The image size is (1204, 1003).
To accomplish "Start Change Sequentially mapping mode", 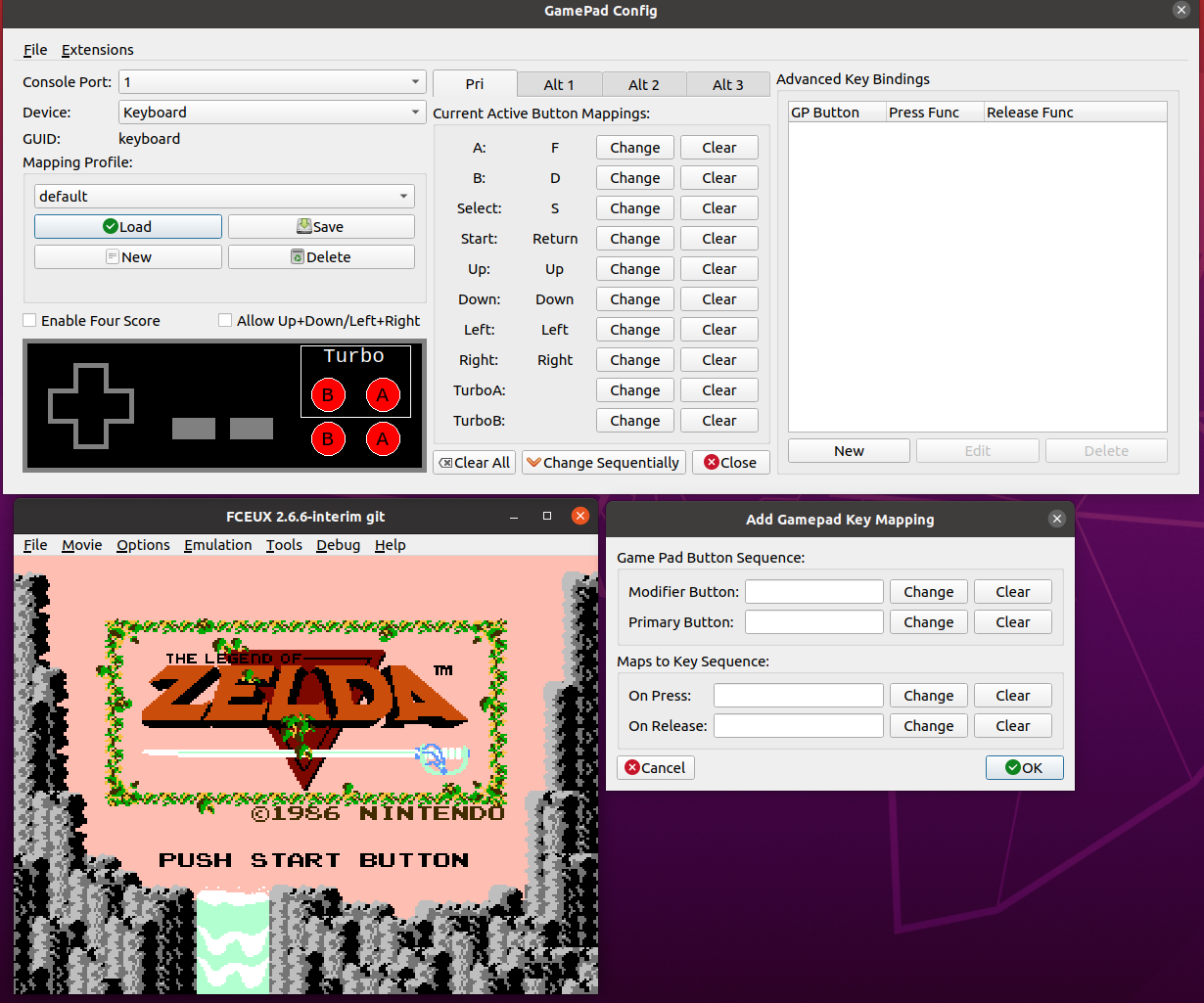I will click(603, 462).
